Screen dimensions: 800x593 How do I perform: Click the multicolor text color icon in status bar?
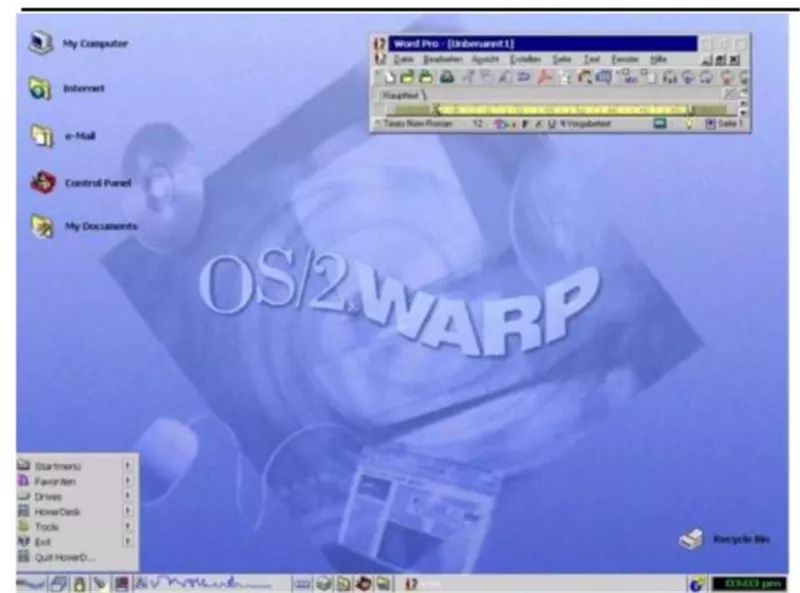[504, 124]
